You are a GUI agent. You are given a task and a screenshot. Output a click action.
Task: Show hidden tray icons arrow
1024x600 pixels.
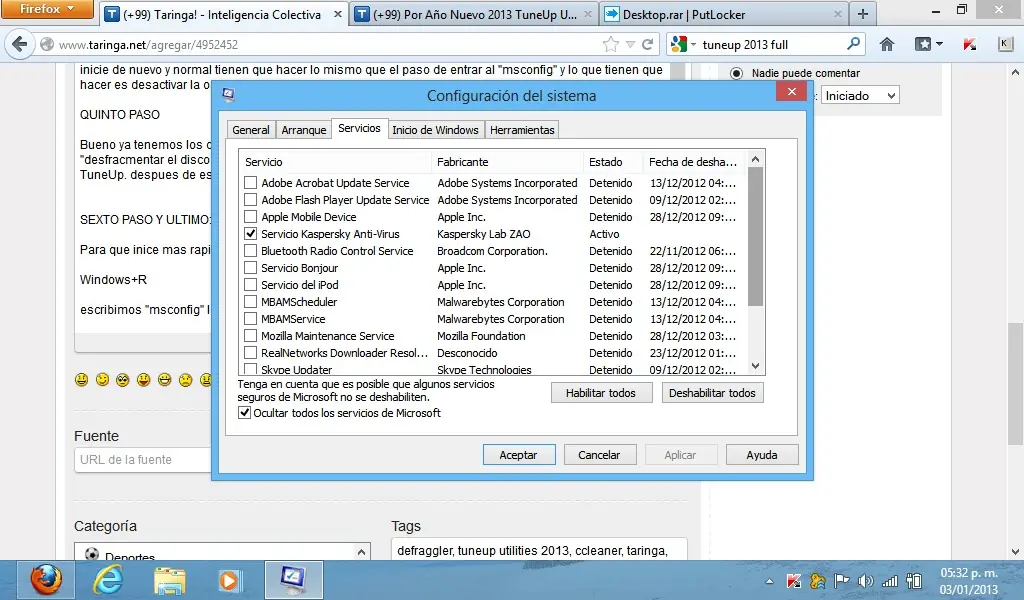tap(769, 581)
